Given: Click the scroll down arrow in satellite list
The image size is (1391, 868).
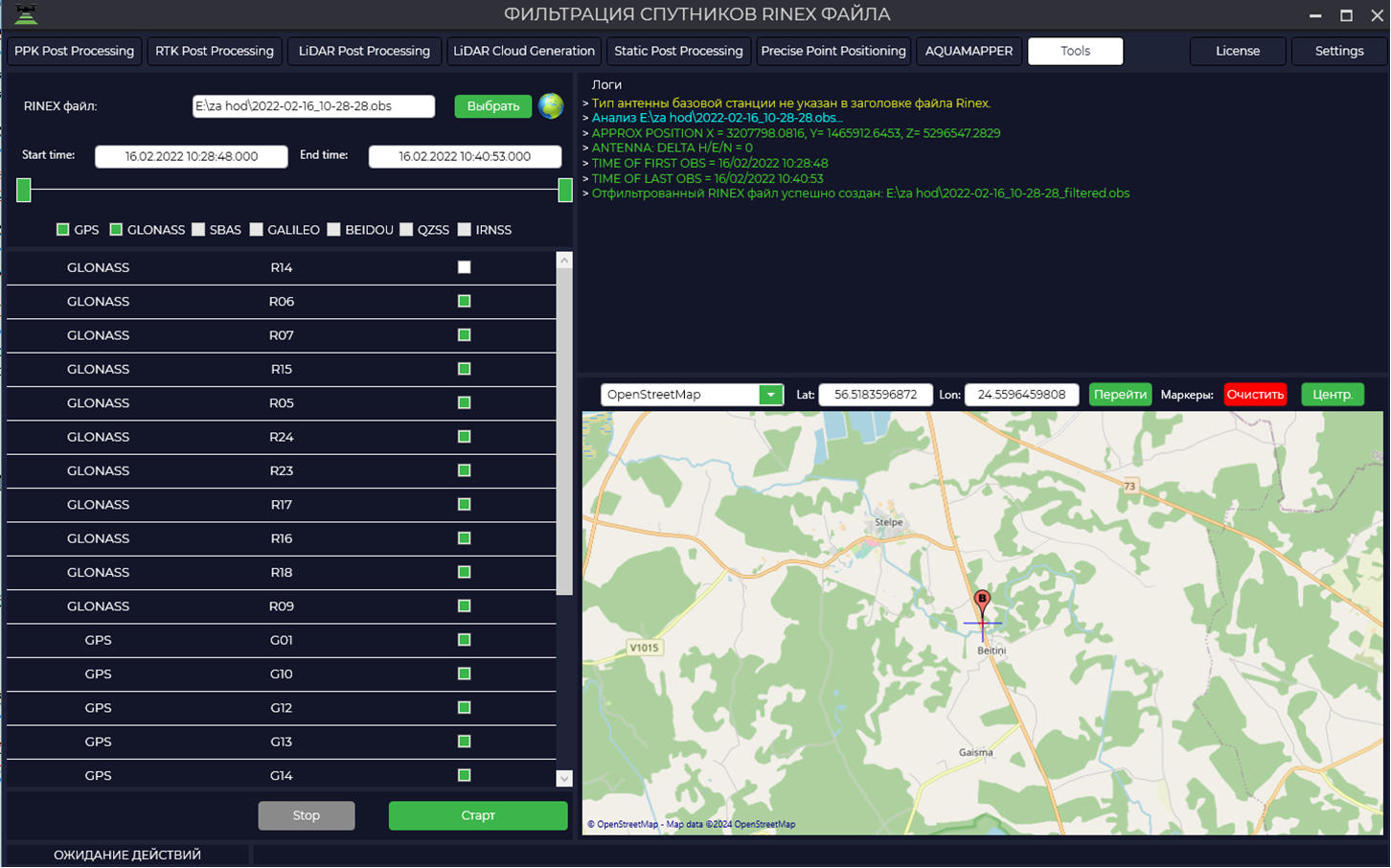Looking at the screenshot, I should click(564, 779).
